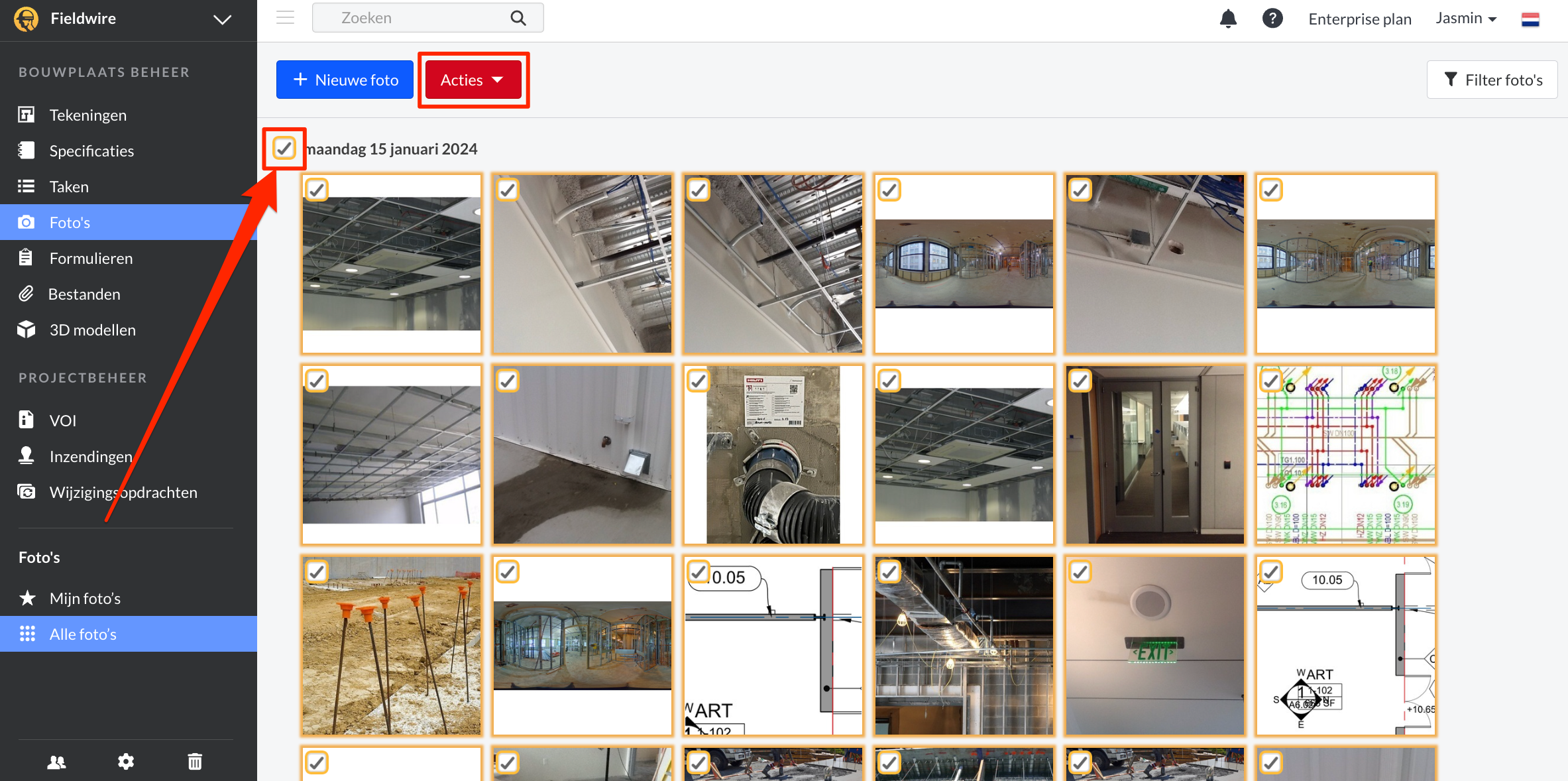The width and height of the screenshot is (1568, 781).
Task: Click the search magnifier icon
Action: click(x=518, y=18)
